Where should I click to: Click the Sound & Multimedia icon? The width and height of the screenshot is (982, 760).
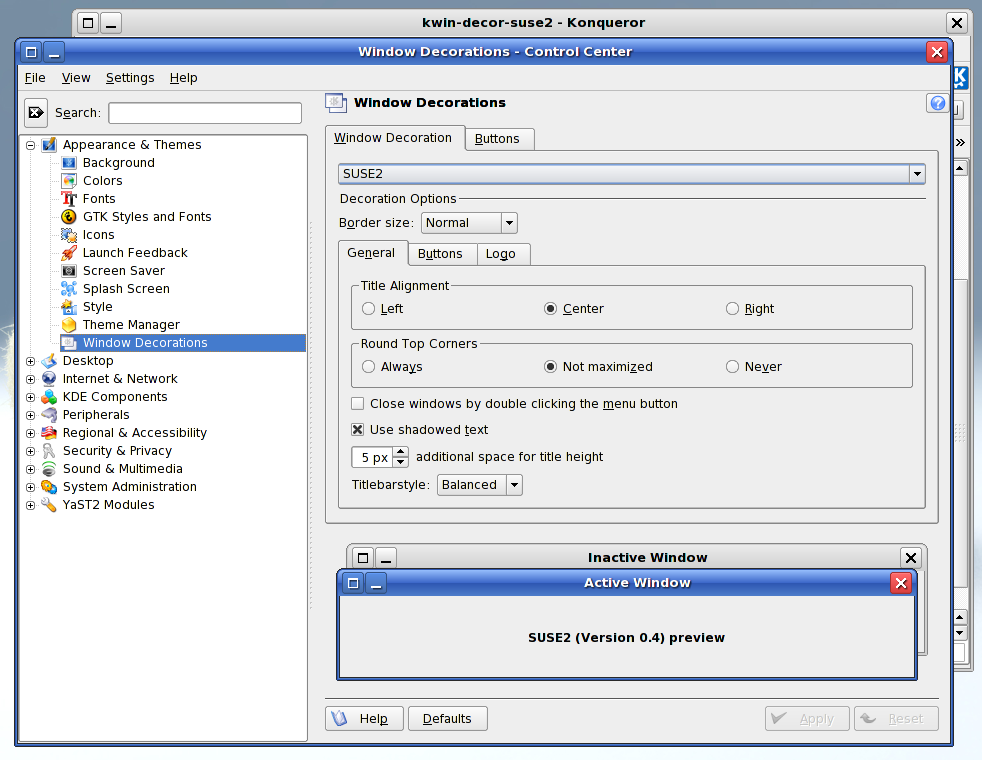49,469
